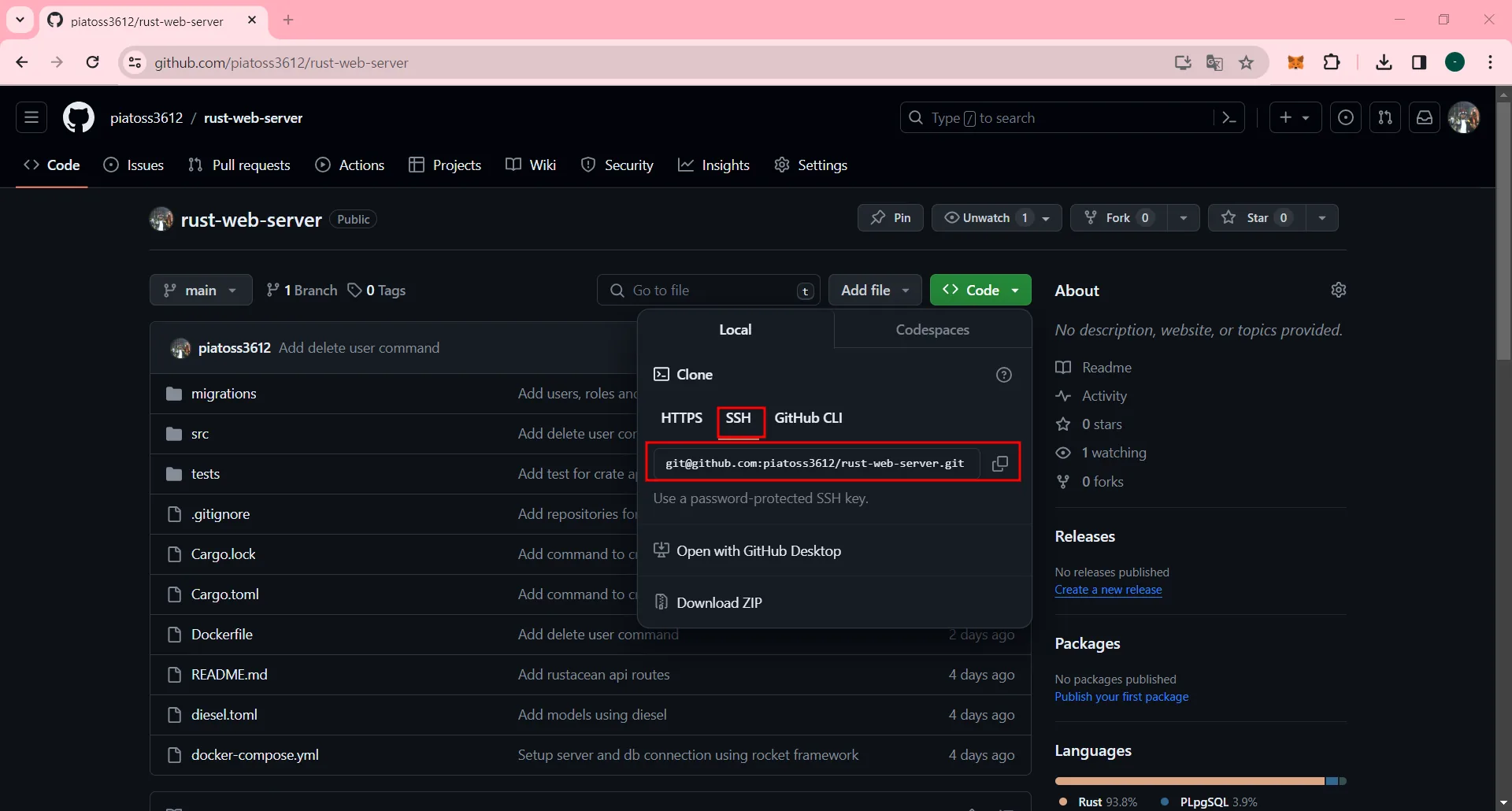Open the Fork options dropdown arrow

tap(1184, 218)
